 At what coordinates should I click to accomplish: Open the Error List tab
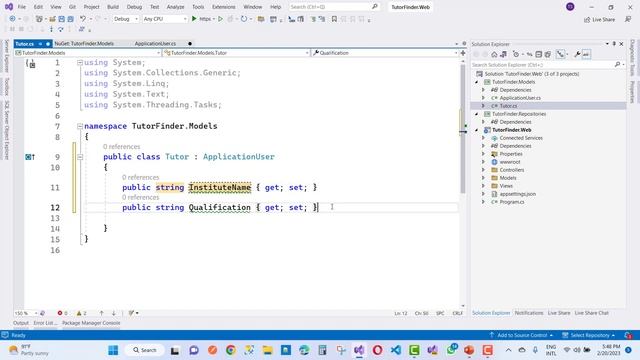[45, 323]
